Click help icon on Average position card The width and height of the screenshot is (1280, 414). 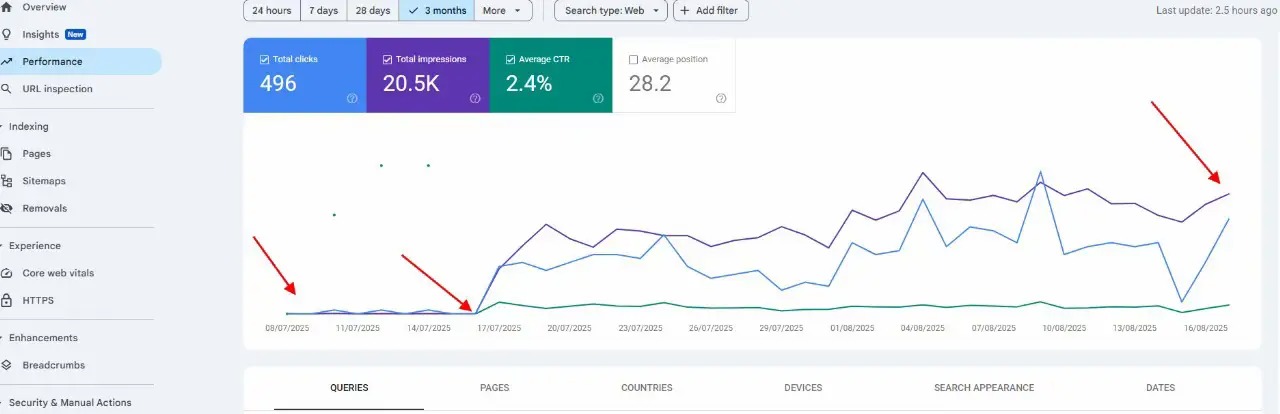click(x=721, y=98)
